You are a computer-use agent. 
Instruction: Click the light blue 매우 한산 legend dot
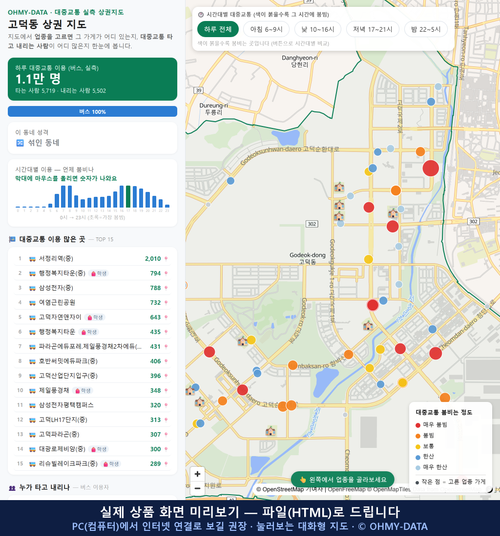[418, 468]
